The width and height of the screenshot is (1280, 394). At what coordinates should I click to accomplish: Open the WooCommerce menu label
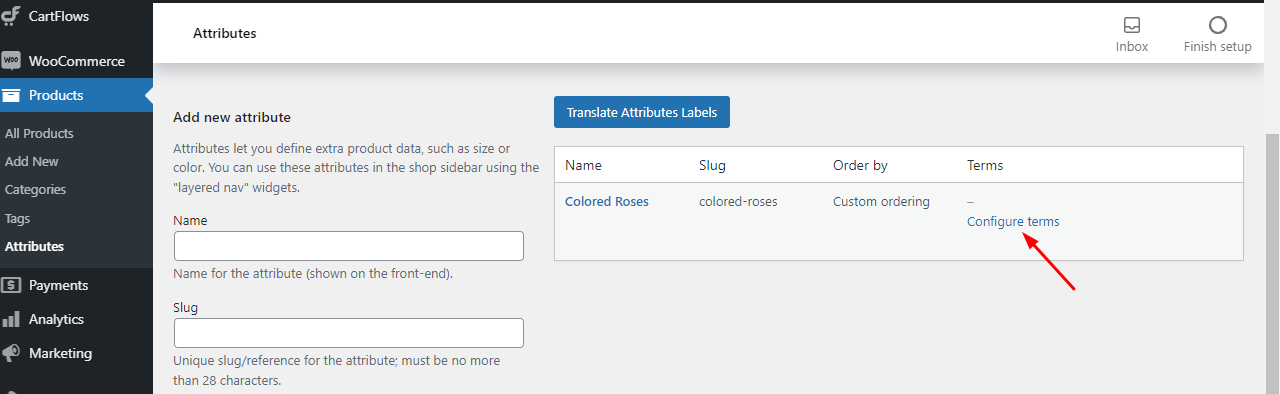tap(77, 61)
